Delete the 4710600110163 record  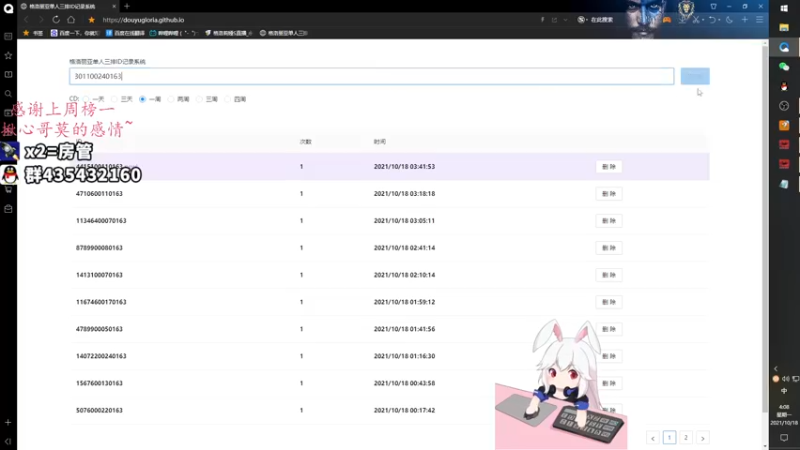coord(609,194)
